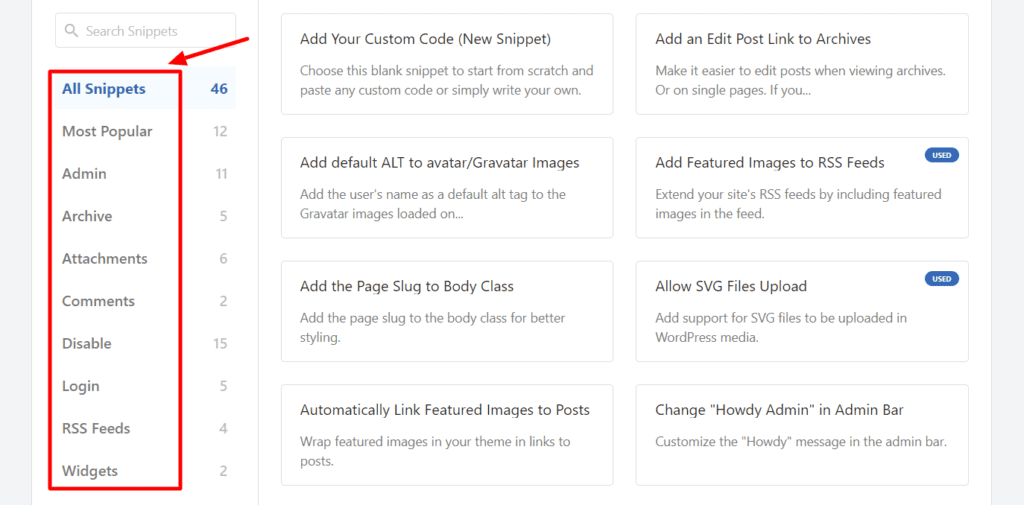Open the Widgets category
The image size is (1024, 505).
point(90,471)
